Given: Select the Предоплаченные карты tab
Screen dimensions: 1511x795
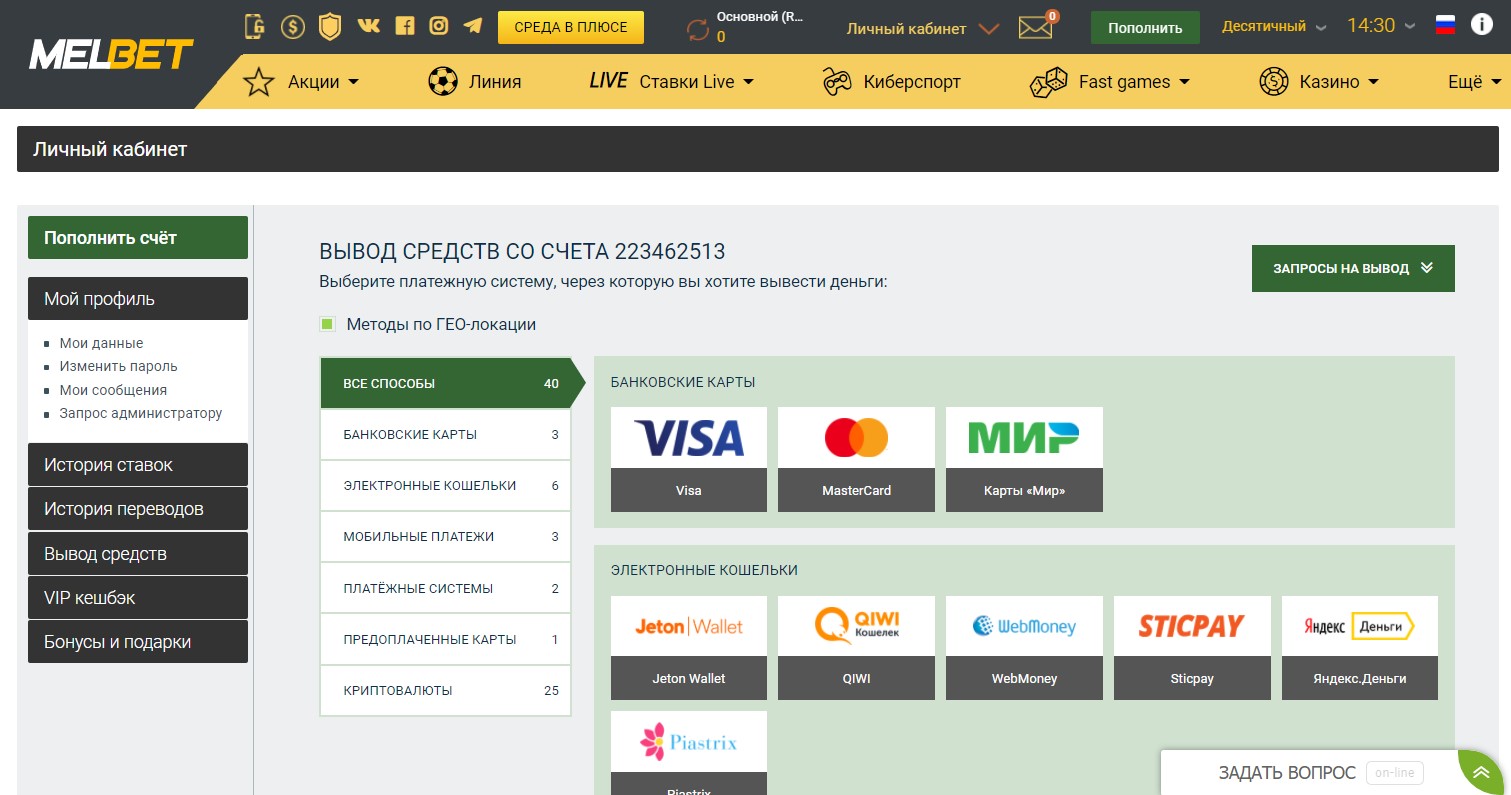Looking at the screenshot, I should pyautogui.click(x=446, y=640).
